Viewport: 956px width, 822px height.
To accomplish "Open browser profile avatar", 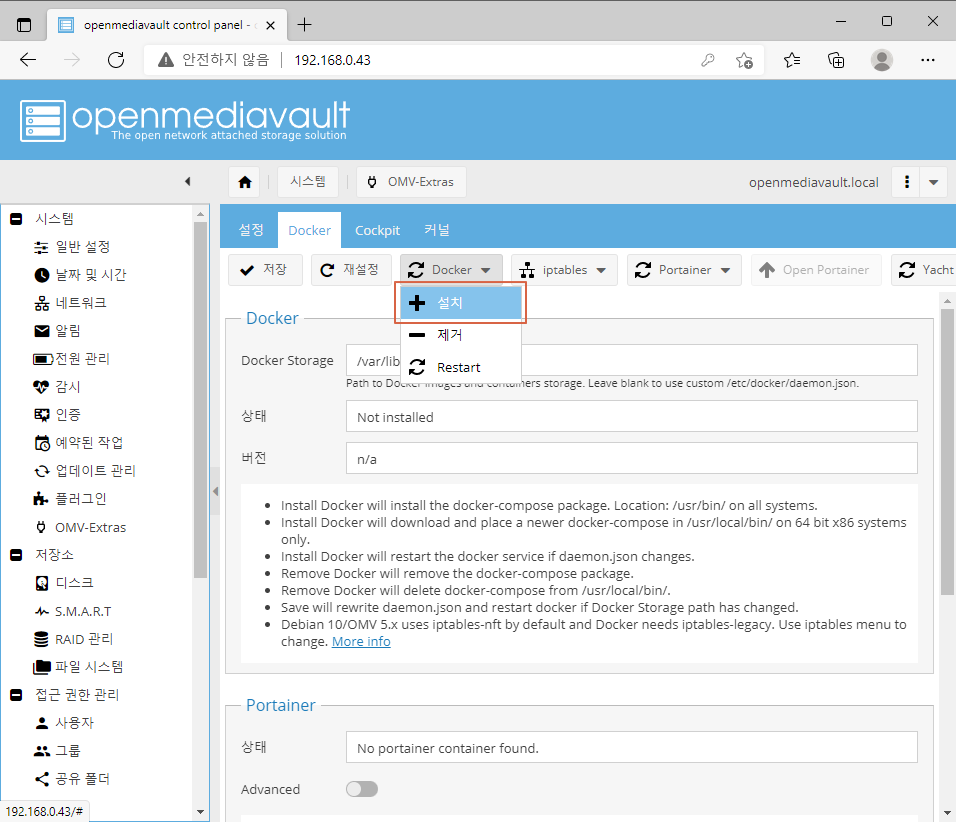I will [882, 60].
